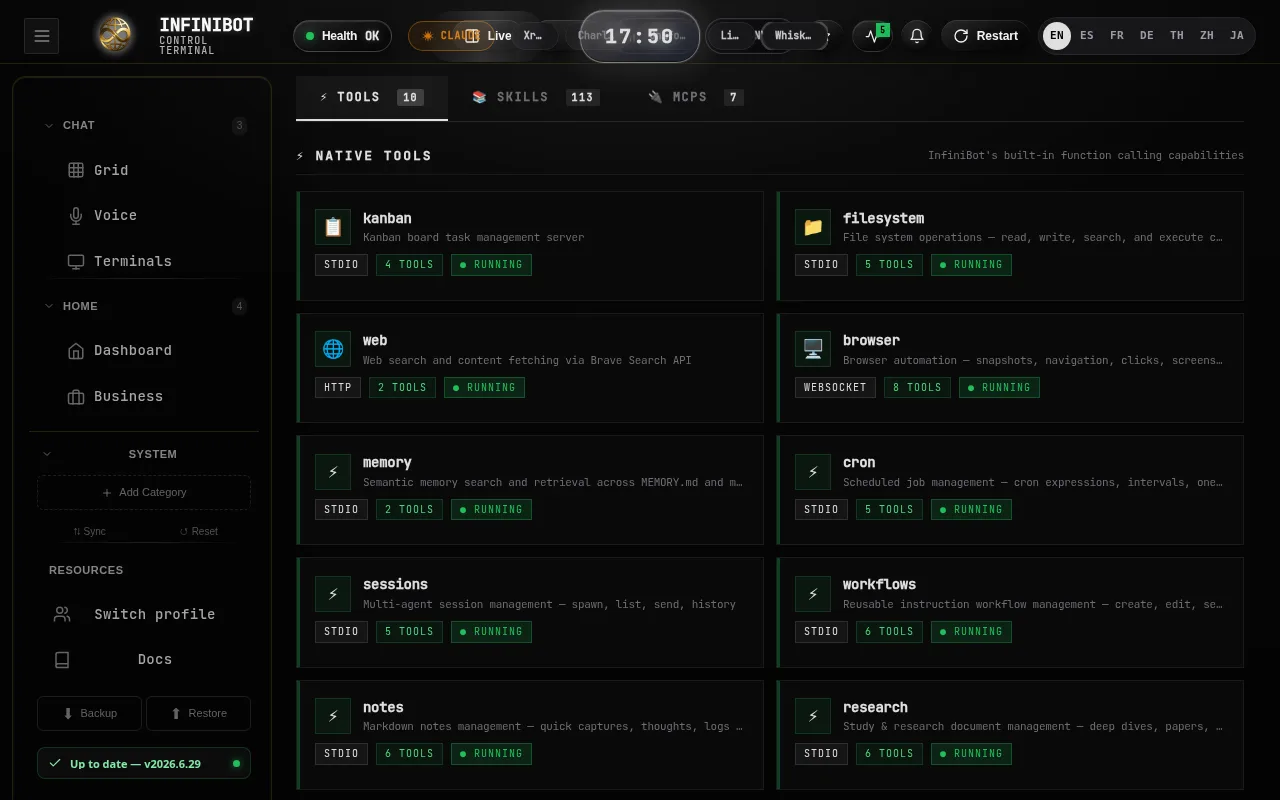Click the research lightning icon
This screenshot has height=800, width=1280.
click(813, 716)
